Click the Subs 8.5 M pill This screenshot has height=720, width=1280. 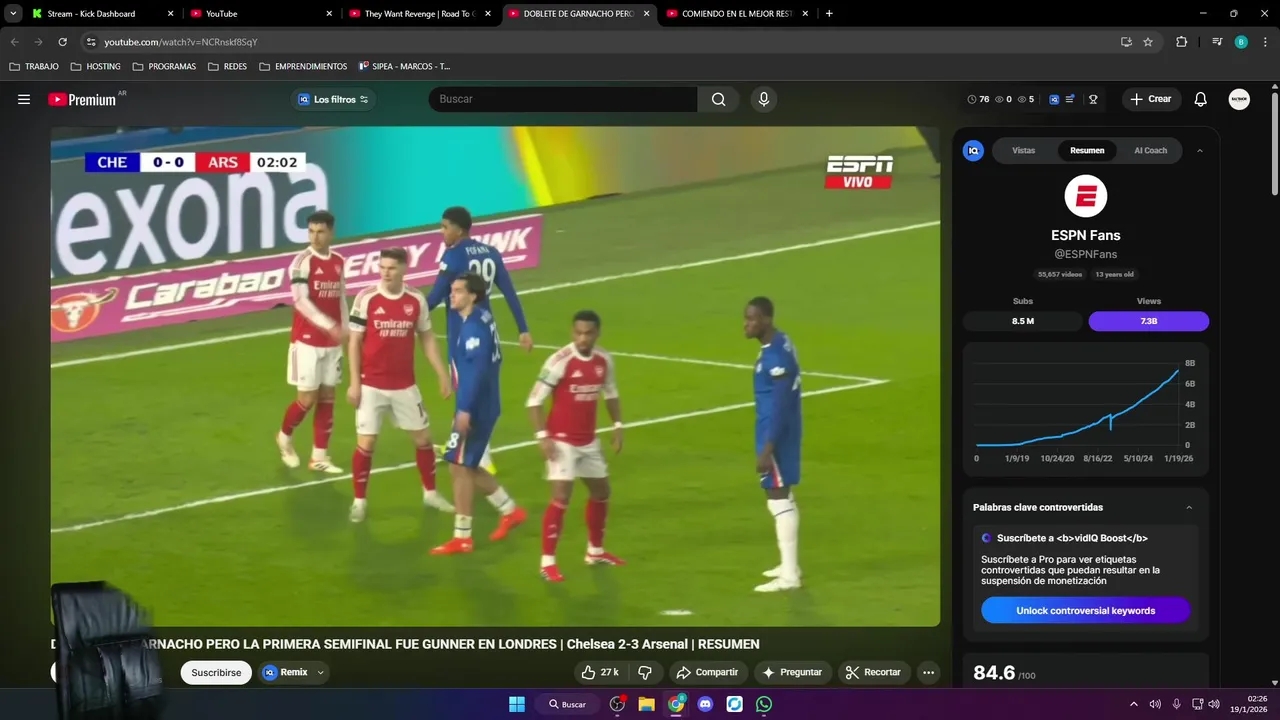(1023, 321)
